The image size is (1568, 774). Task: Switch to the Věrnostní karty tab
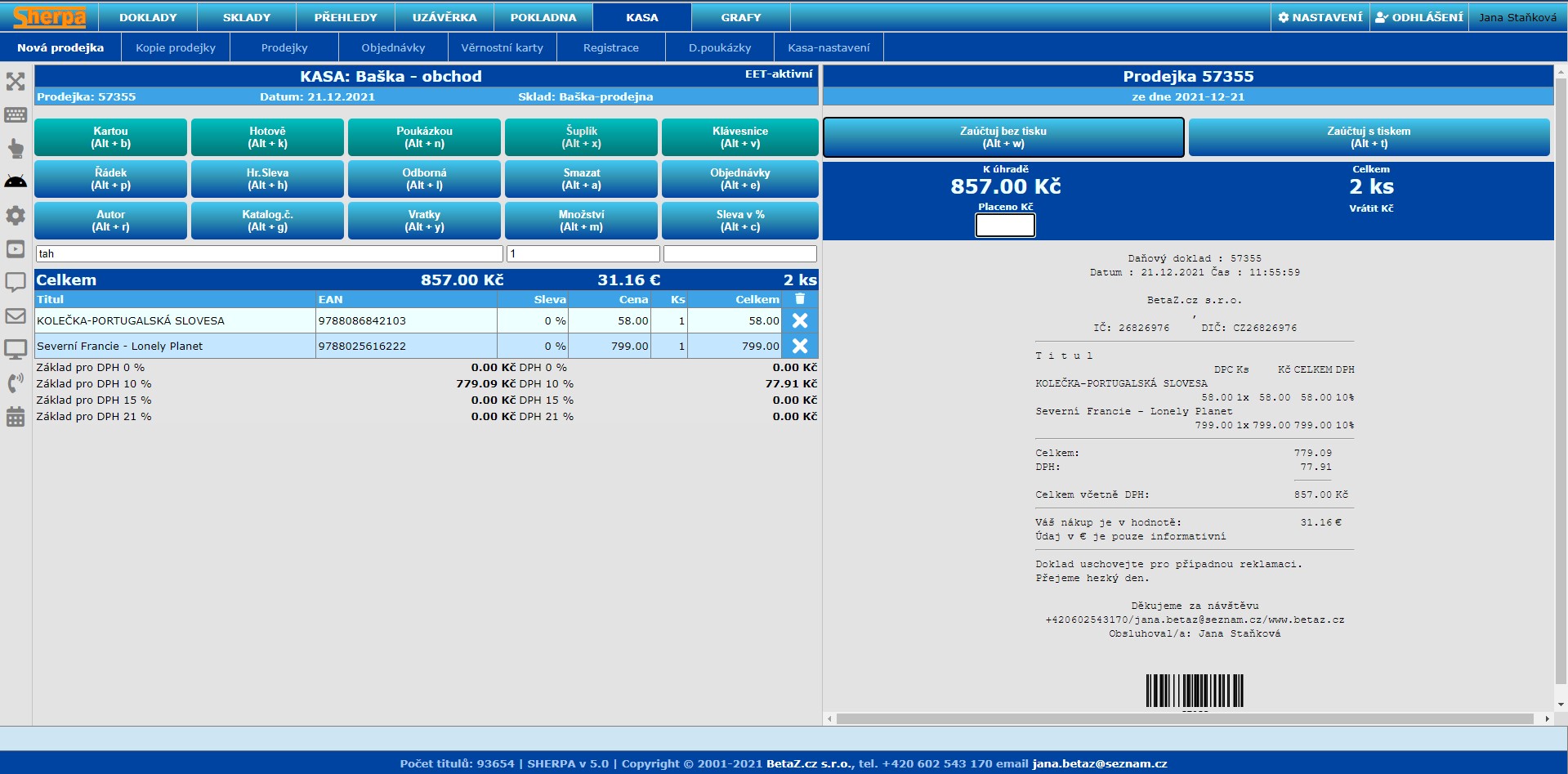(502, 47)
